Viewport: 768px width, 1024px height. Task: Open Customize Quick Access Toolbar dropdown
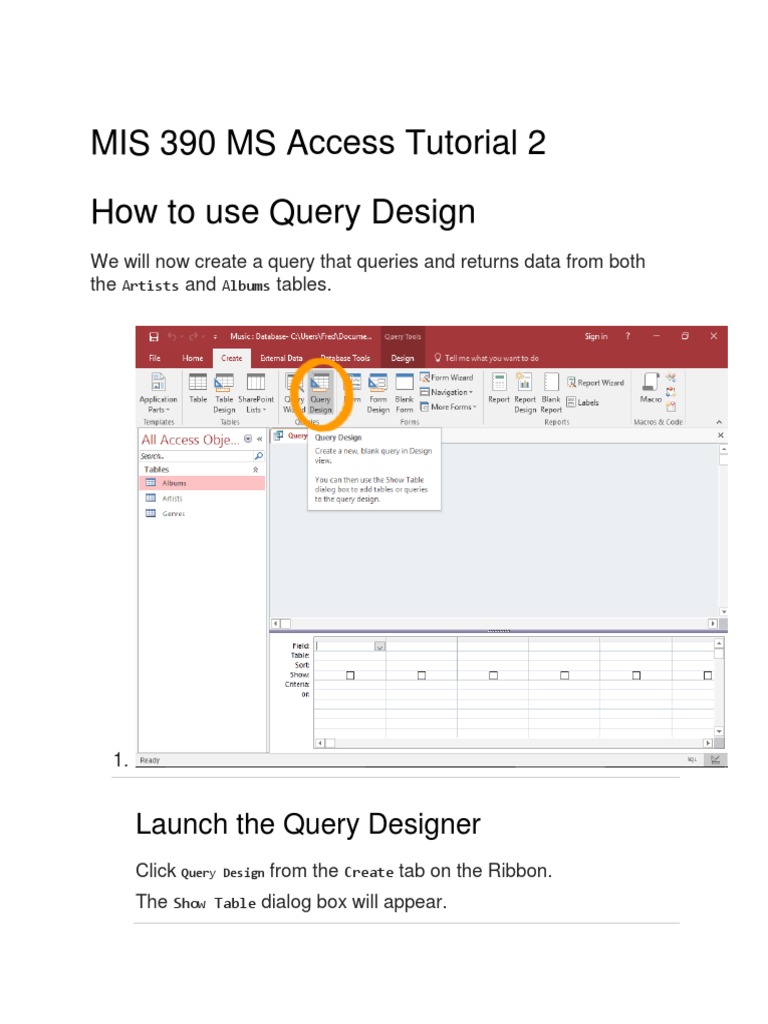(x=215, y=336)
